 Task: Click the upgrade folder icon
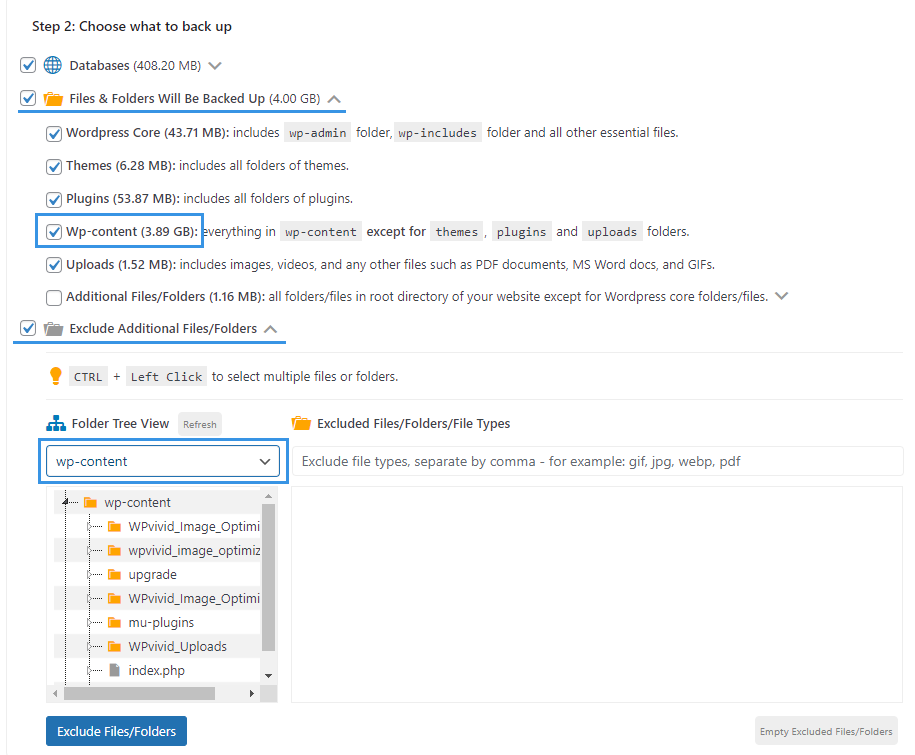point(114,575)
